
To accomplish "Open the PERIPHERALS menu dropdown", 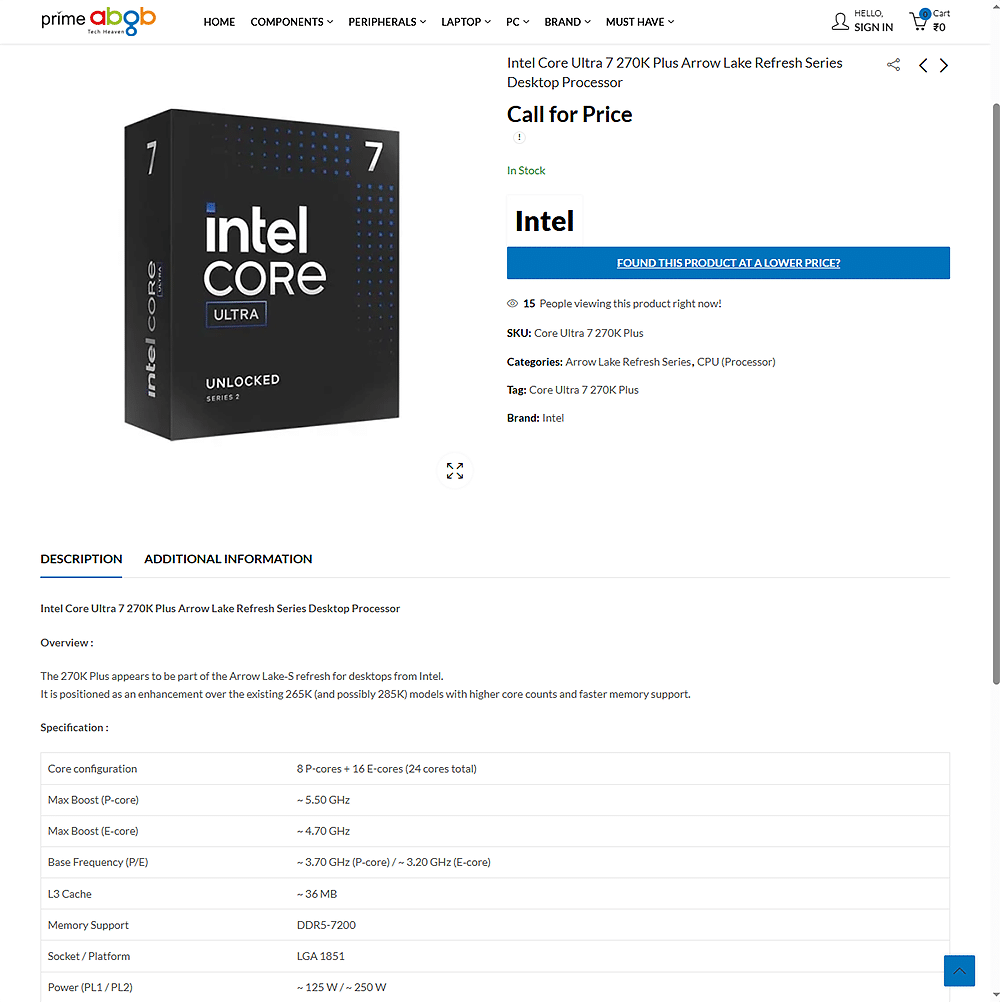I will 387,21.
